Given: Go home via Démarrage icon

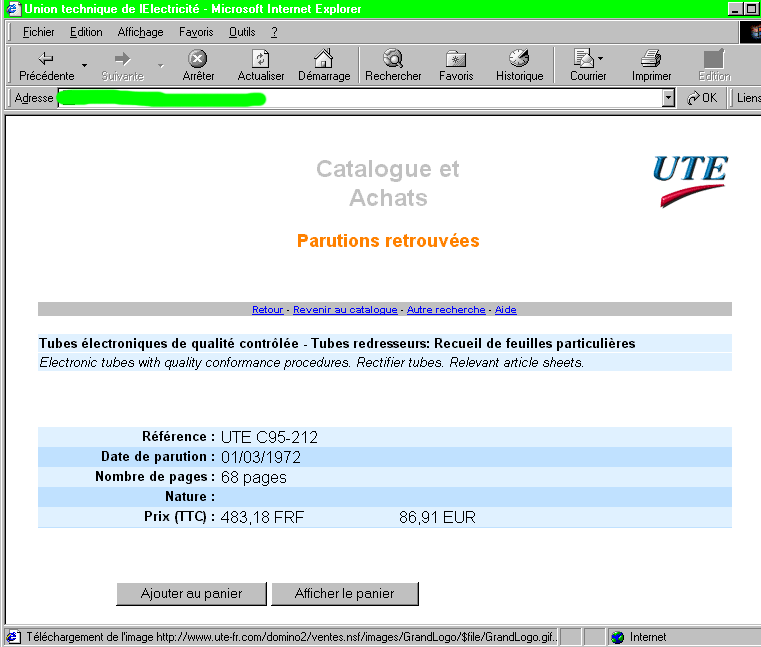Looking at the screenshot, I should point(323,59).
